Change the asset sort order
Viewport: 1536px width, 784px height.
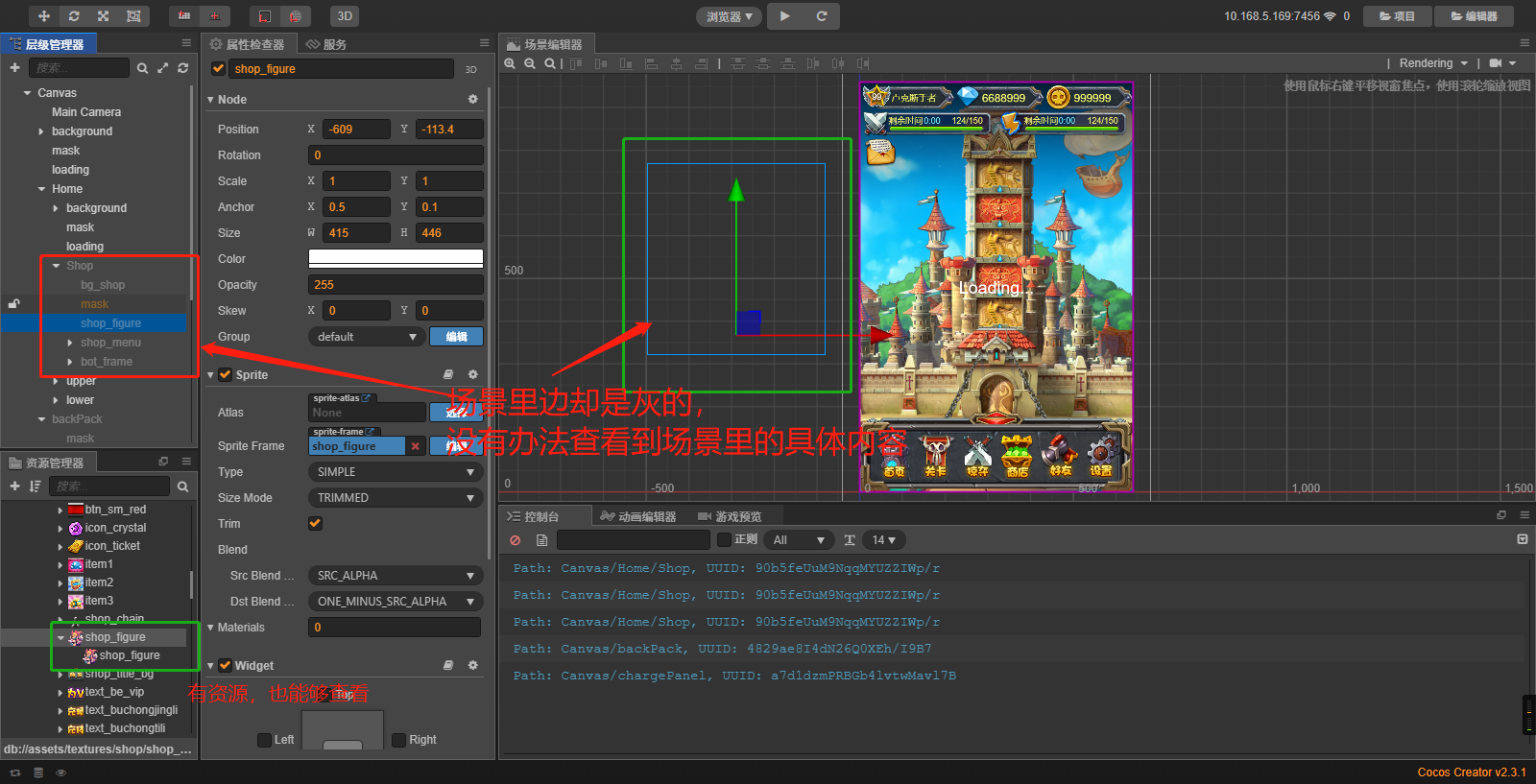[x=36, y=487]
